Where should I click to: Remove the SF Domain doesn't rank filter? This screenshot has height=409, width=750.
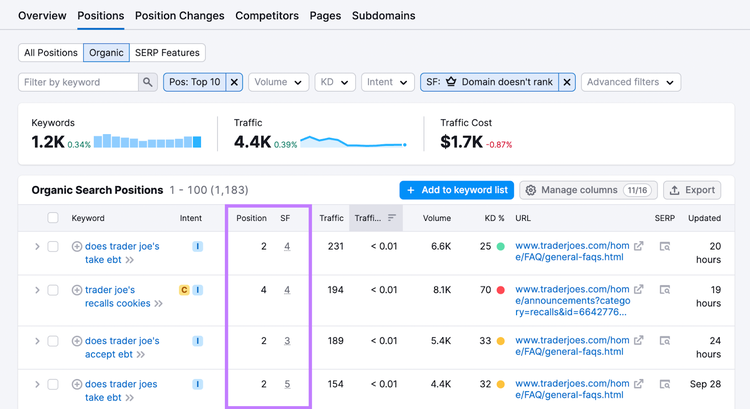click(x=567, y=82)
